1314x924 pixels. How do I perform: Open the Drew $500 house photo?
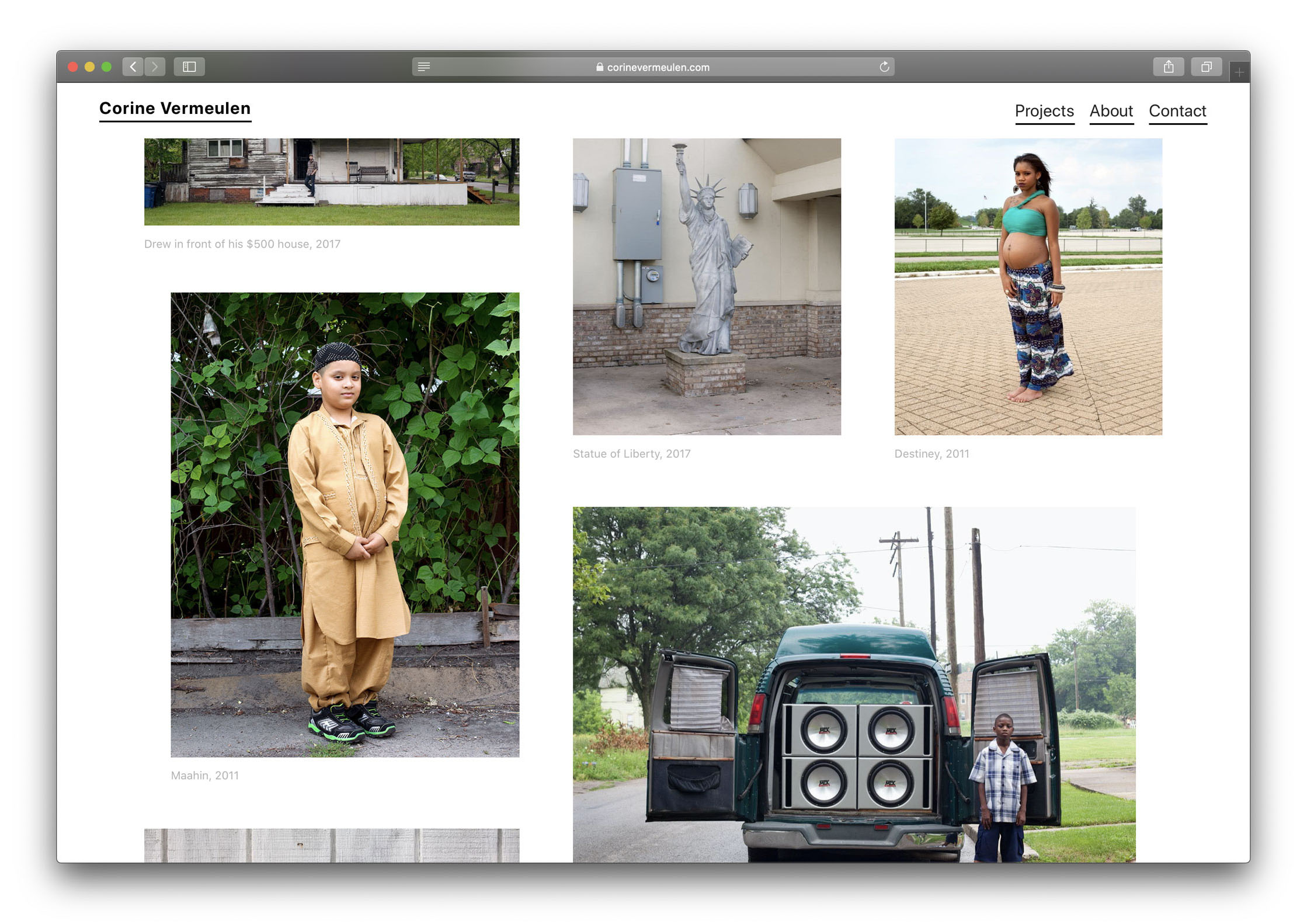(x=331, y=182)
